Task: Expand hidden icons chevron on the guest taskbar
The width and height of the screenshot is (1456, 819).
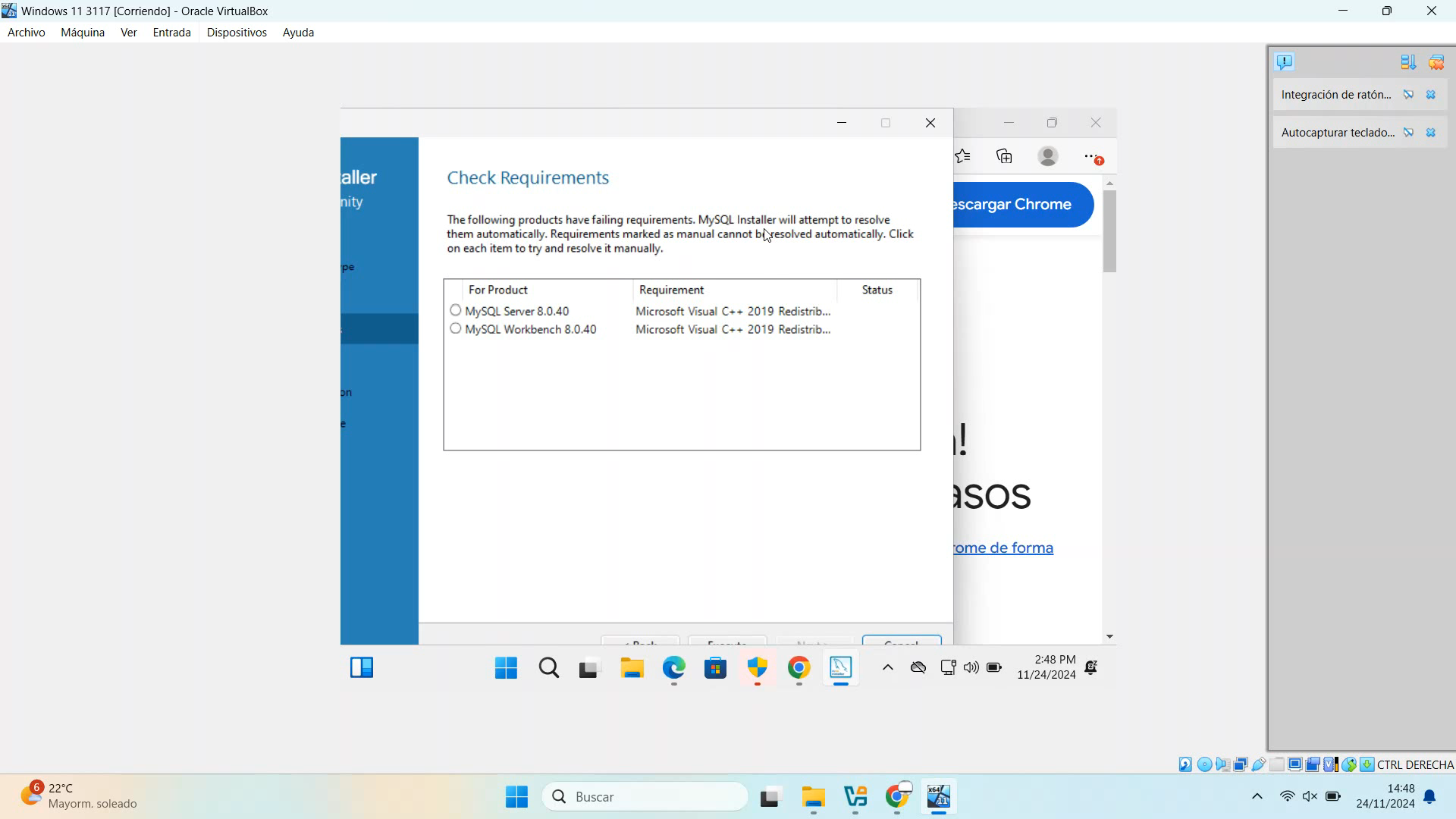Action: pos(886,668)
